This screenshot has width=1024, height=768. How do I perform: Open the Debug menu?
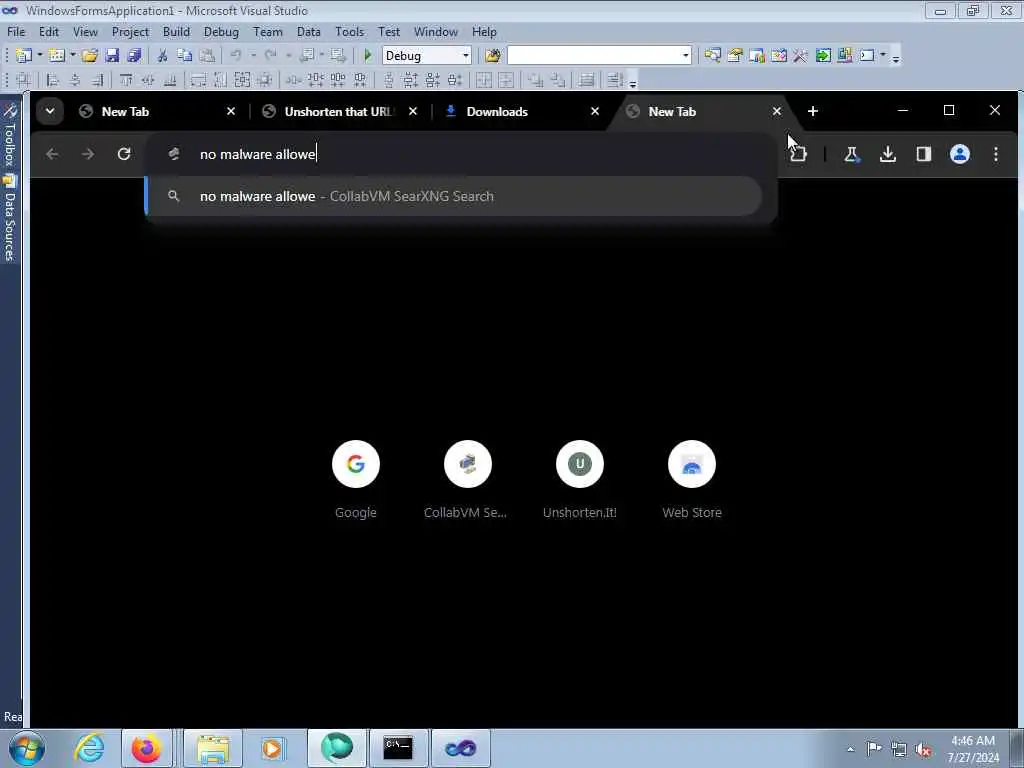(221, 32)
